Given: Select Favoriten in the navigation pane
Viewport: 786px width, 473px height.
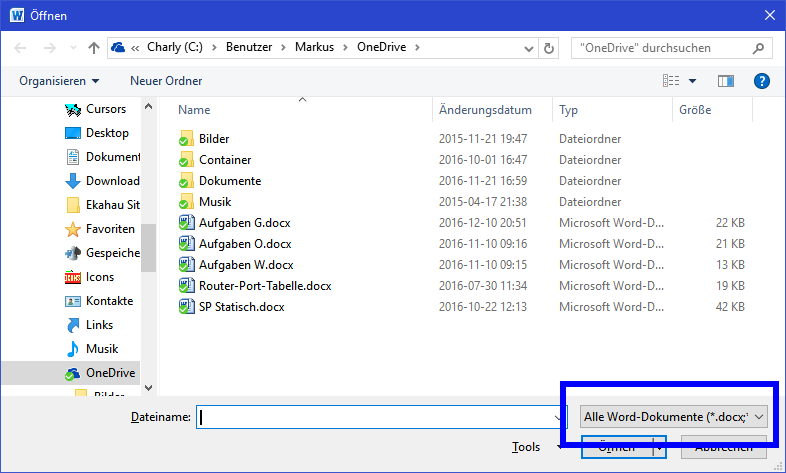Looking at the screenshot, I should click(x=100, y=229).
